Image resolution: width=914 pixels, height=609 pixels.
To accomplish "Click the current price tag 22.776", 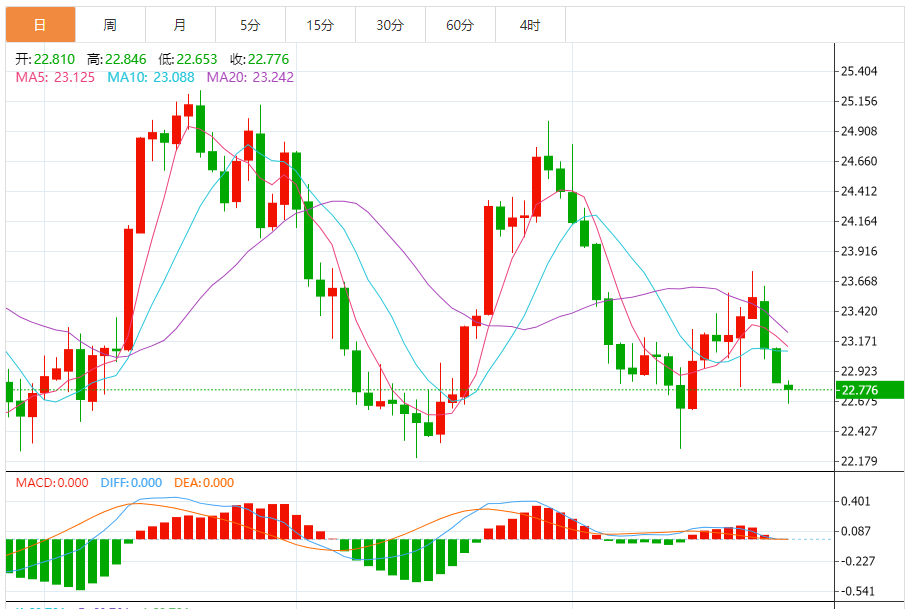I will tap(870, 390).
